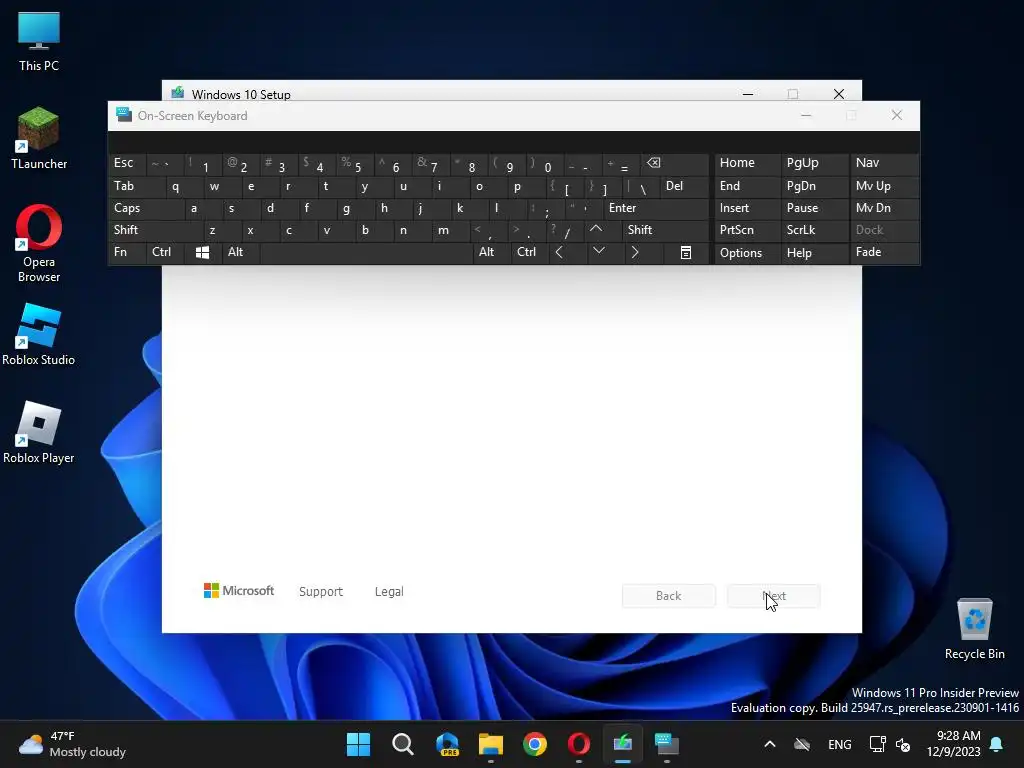
Task: Click the backspace key on keyboard
Action: 677,163
